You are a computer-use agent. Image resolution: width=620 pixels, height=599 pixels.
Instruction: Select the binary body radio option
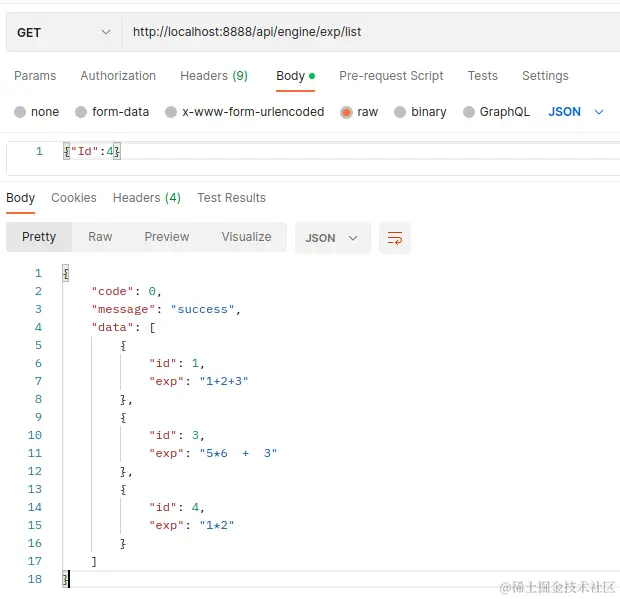[x=400, y=112]
